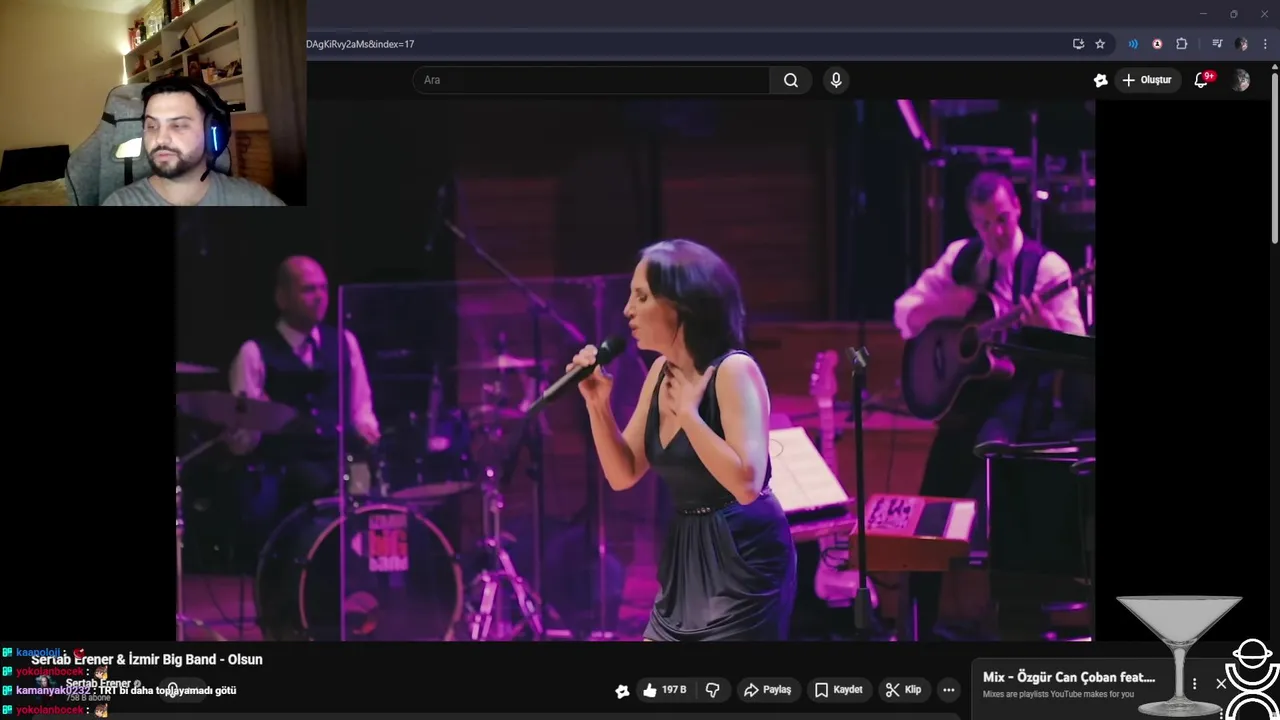Open browser media controls icon
The height and width of the screenshot is (720, 1280).
coord(1217,44)
